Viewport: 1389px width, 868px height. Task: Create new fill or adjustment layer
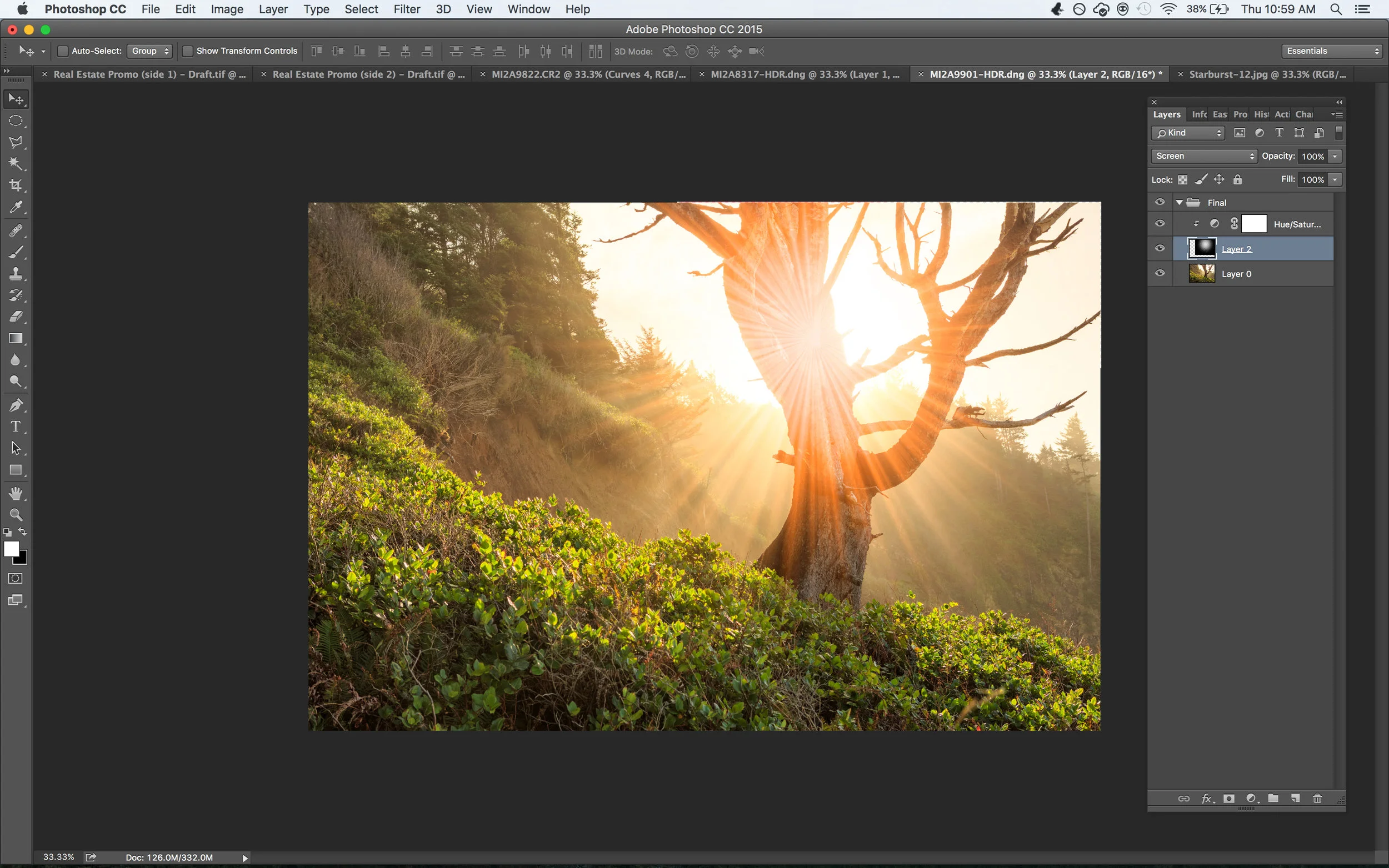1252,799
